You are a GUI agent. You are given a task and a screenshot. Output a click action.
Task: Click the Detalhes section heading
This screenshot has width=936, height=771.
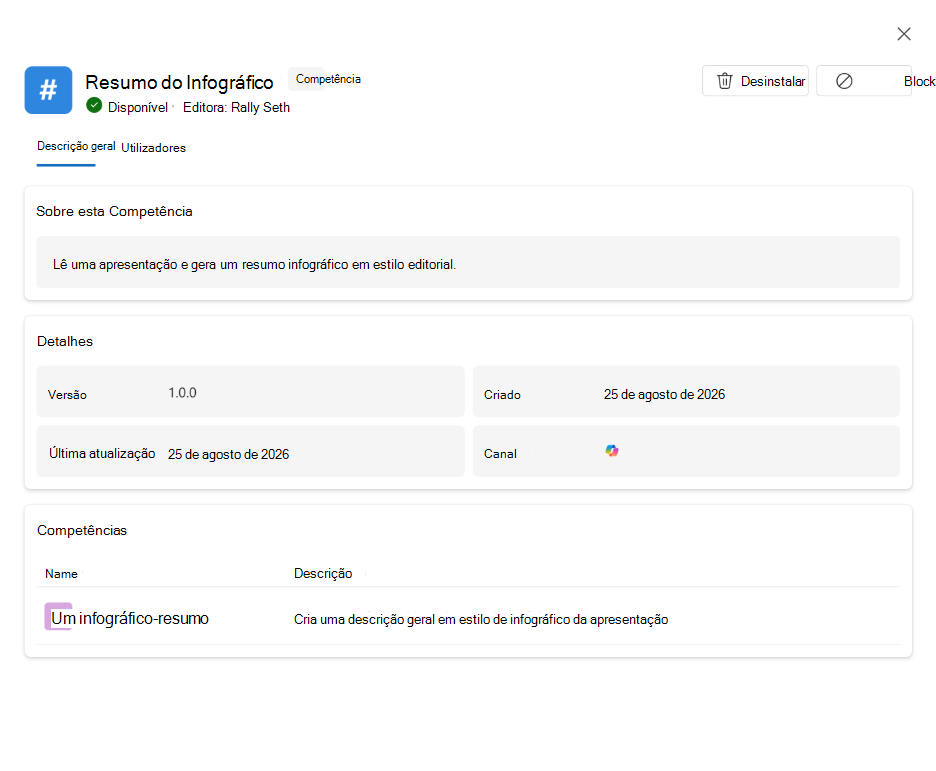65,341
